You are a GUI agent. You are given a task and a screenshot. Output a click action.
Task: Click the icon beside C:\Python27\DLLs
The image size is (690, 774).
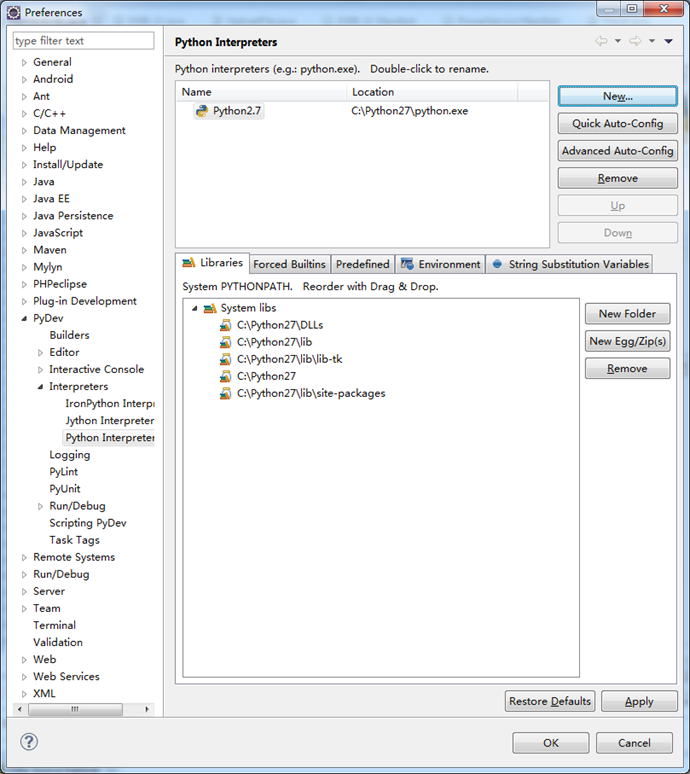point(226,325)
